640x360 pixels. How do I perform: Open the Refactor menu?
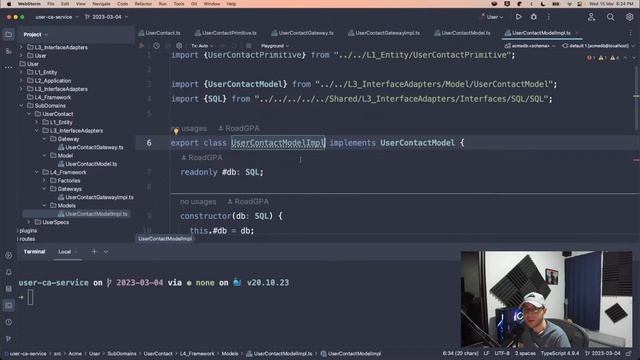click(x=143, y=4)
